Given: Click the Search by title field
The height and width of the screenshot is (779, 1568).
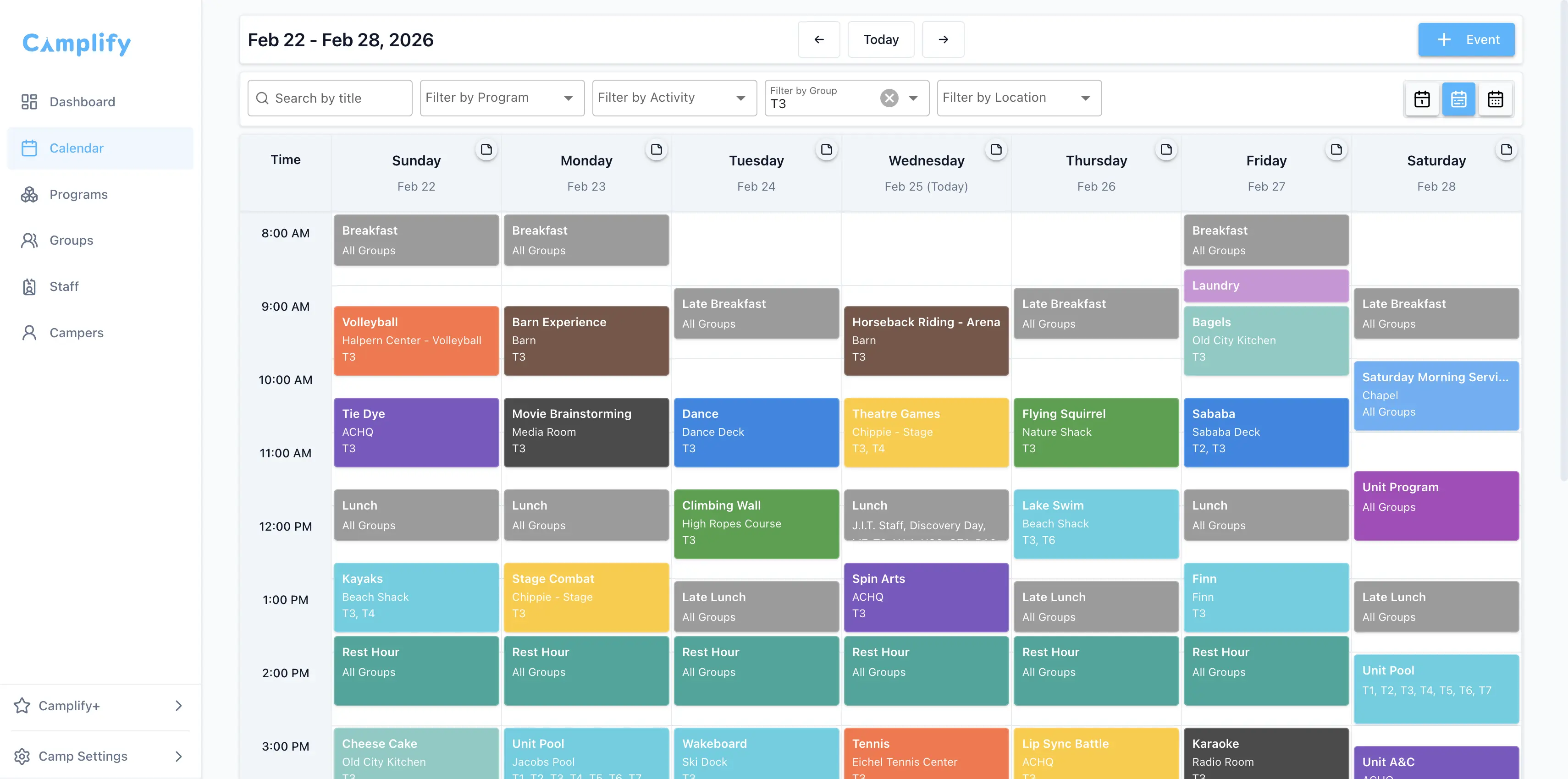Looking at the screenshot, I should [329, 97].
